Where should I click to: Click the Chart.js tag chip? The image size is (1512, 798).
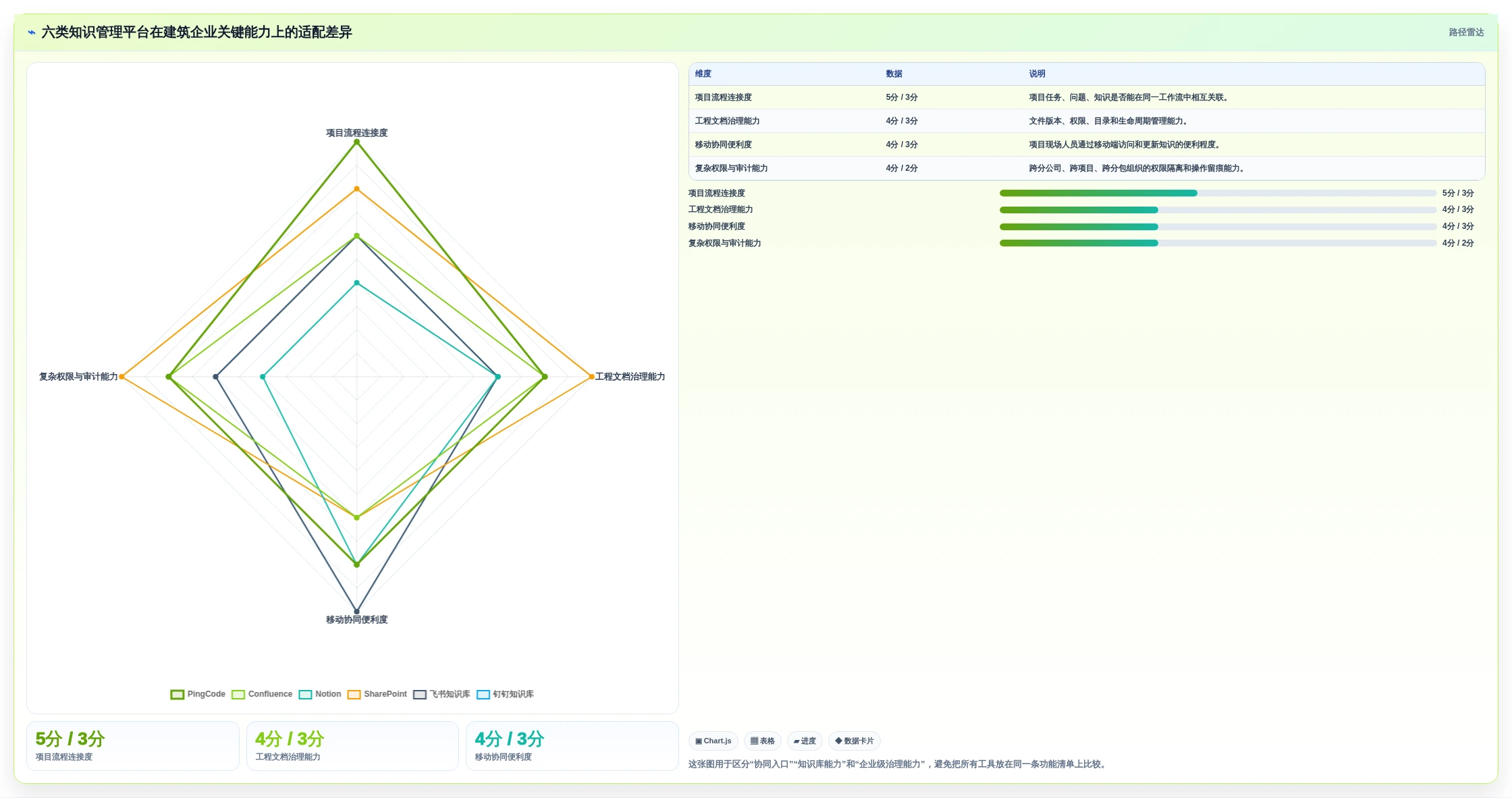713,741
